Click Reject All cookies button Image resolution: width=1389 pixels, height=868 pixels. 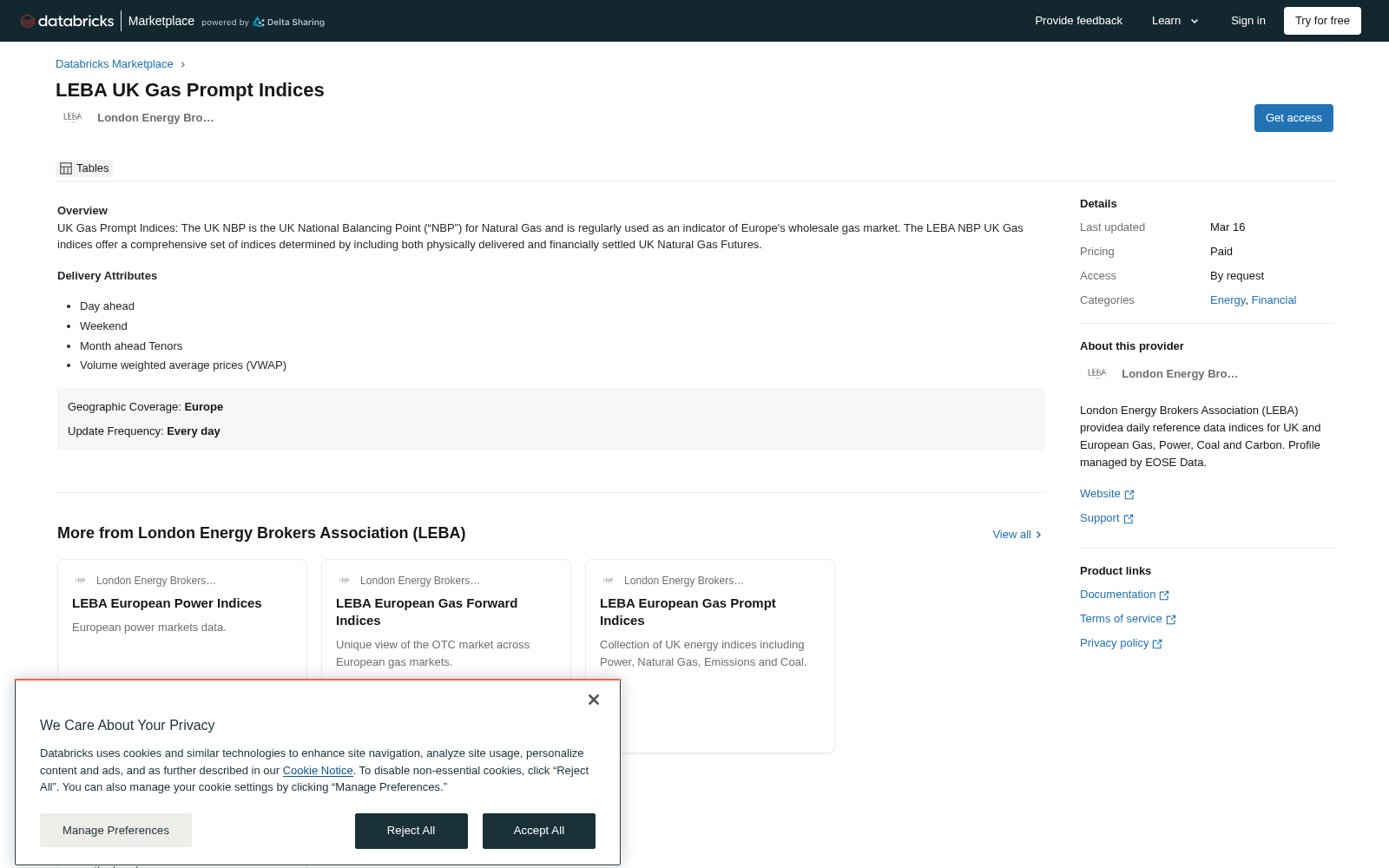tap(411, 831)
